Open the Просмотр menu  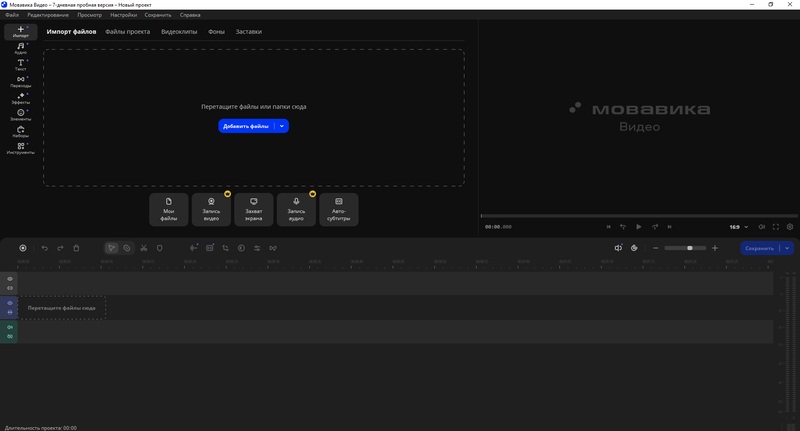90,15
